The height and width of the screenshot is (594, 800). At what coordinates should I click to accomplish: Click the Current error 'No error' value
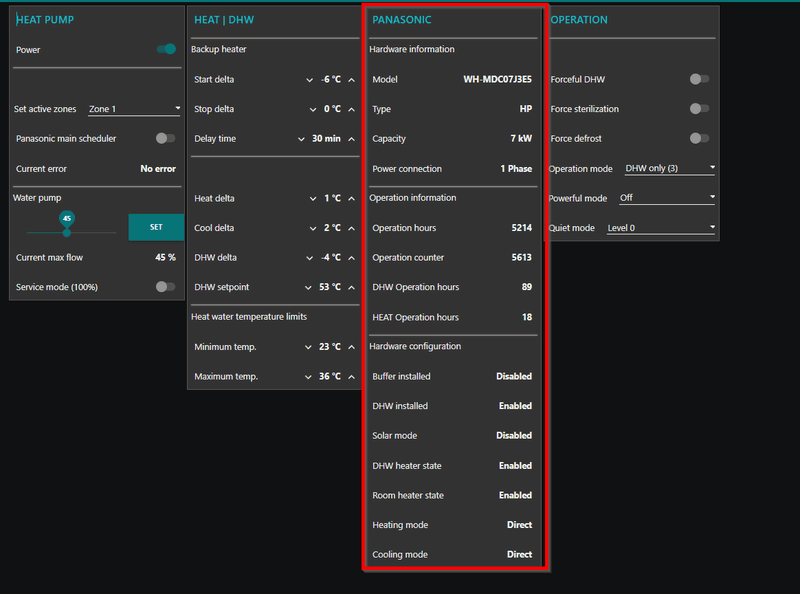click(x=158, y=168)
